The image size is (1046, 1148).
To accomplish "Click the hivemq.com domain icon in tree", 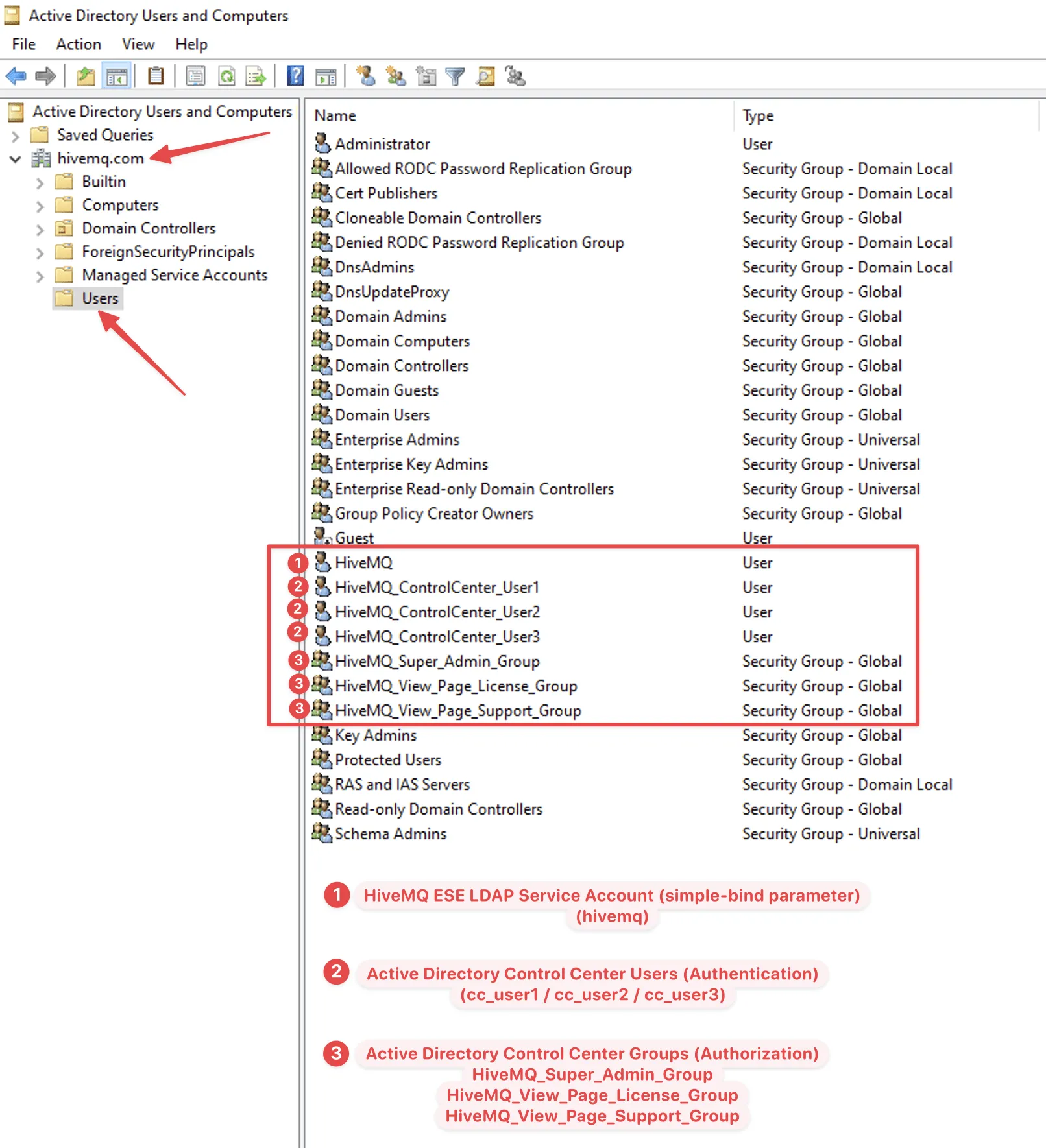I will 41,158.
